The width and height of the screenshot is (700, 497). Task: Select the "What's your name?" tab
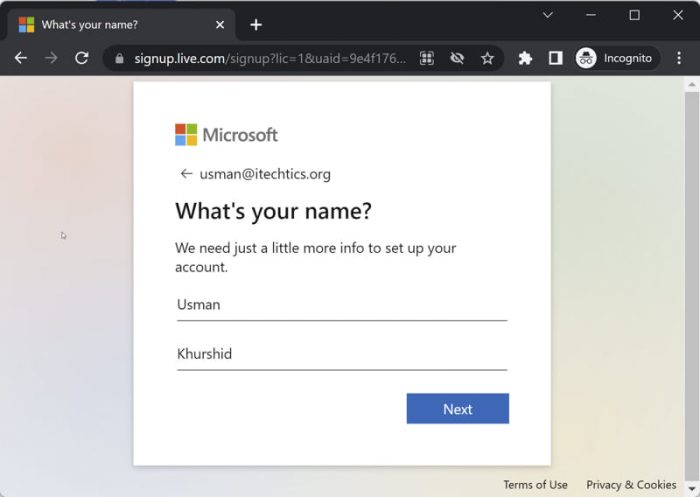pos(121,25)
